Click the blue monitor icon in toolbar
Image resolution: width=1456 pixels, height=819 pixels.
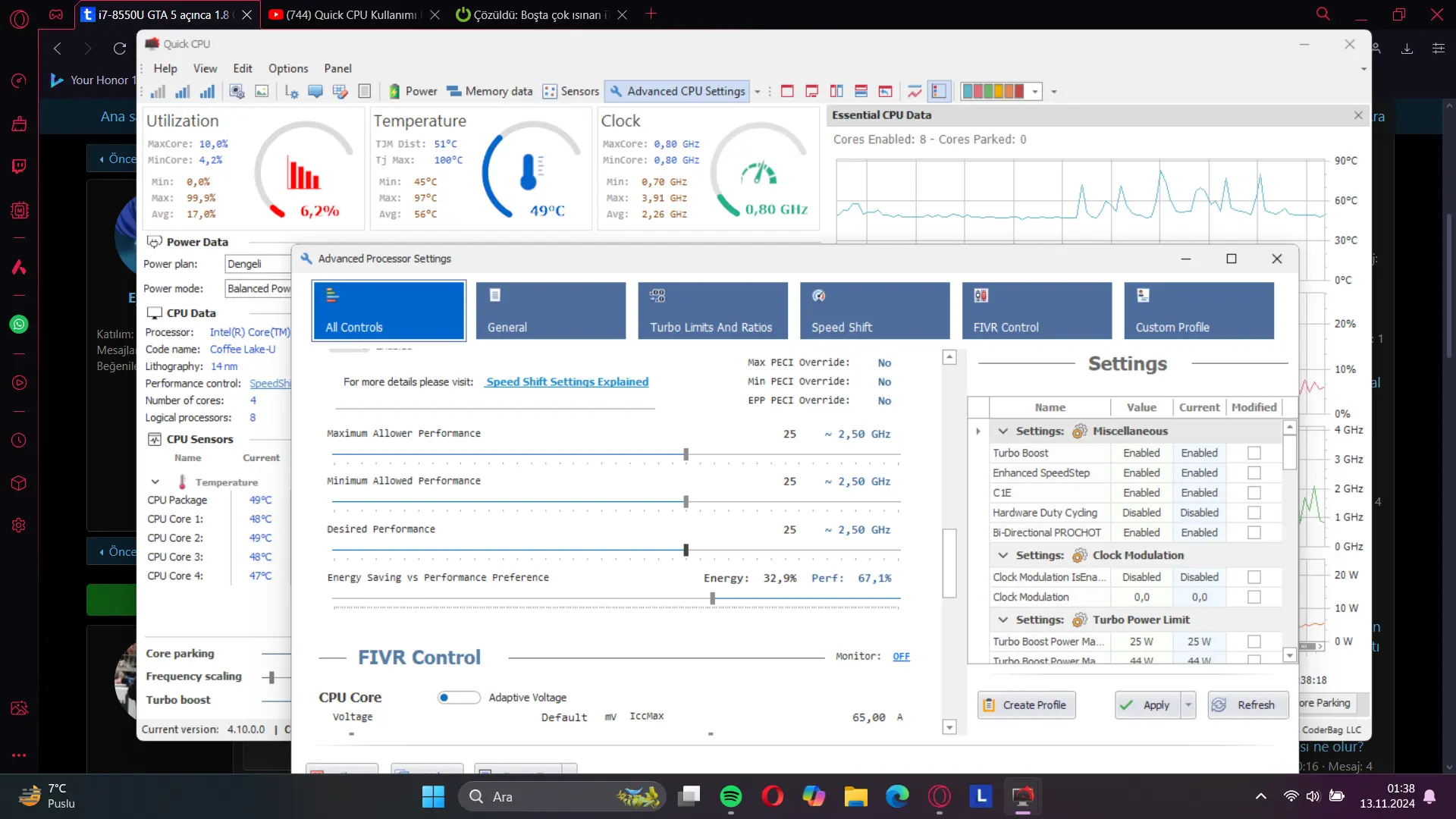coord(315,92)
